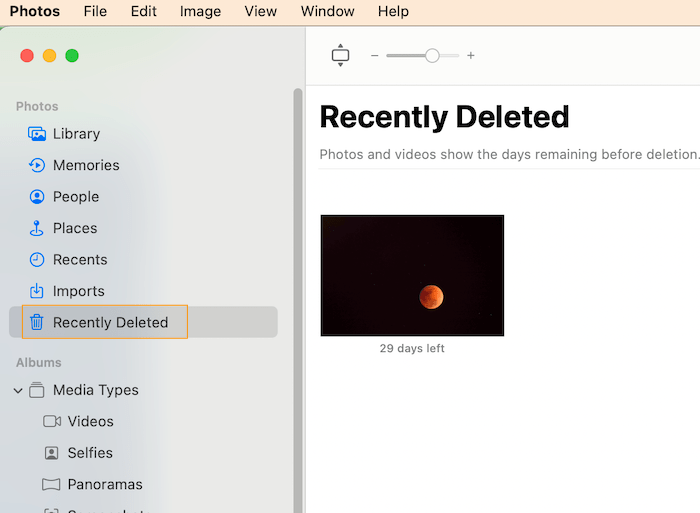Open Memories via its sidebar icon
Image resolution: width=700 pixels, height=513 pixels.
[37, 165]
